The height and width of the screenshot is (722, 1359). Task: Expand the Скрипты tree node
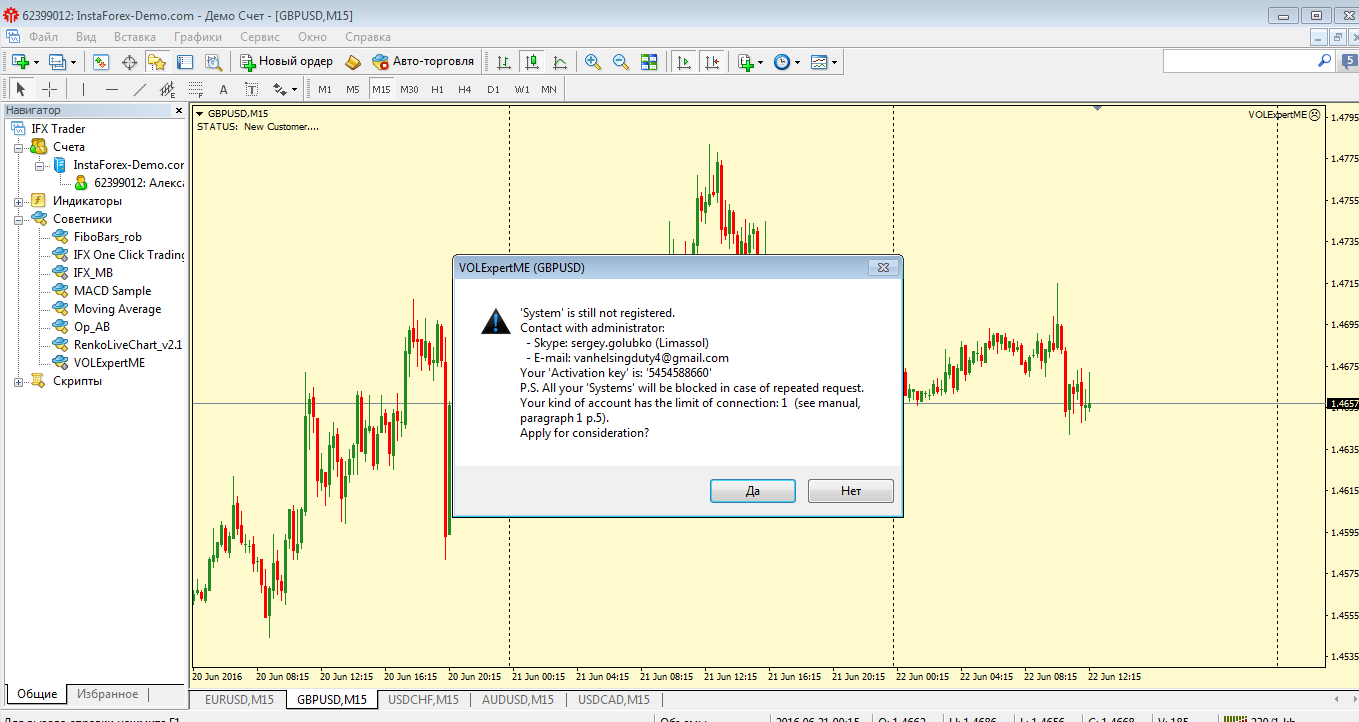[18, 381]
